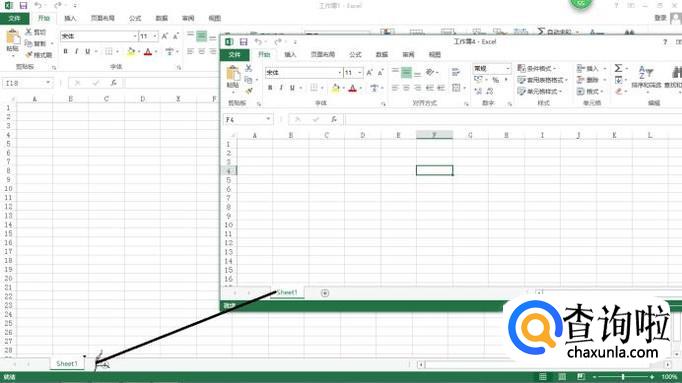This screenshot has width=682, height=383.
Task: Toggle Underline in front window ribbon
Action: tap(292, 88)
